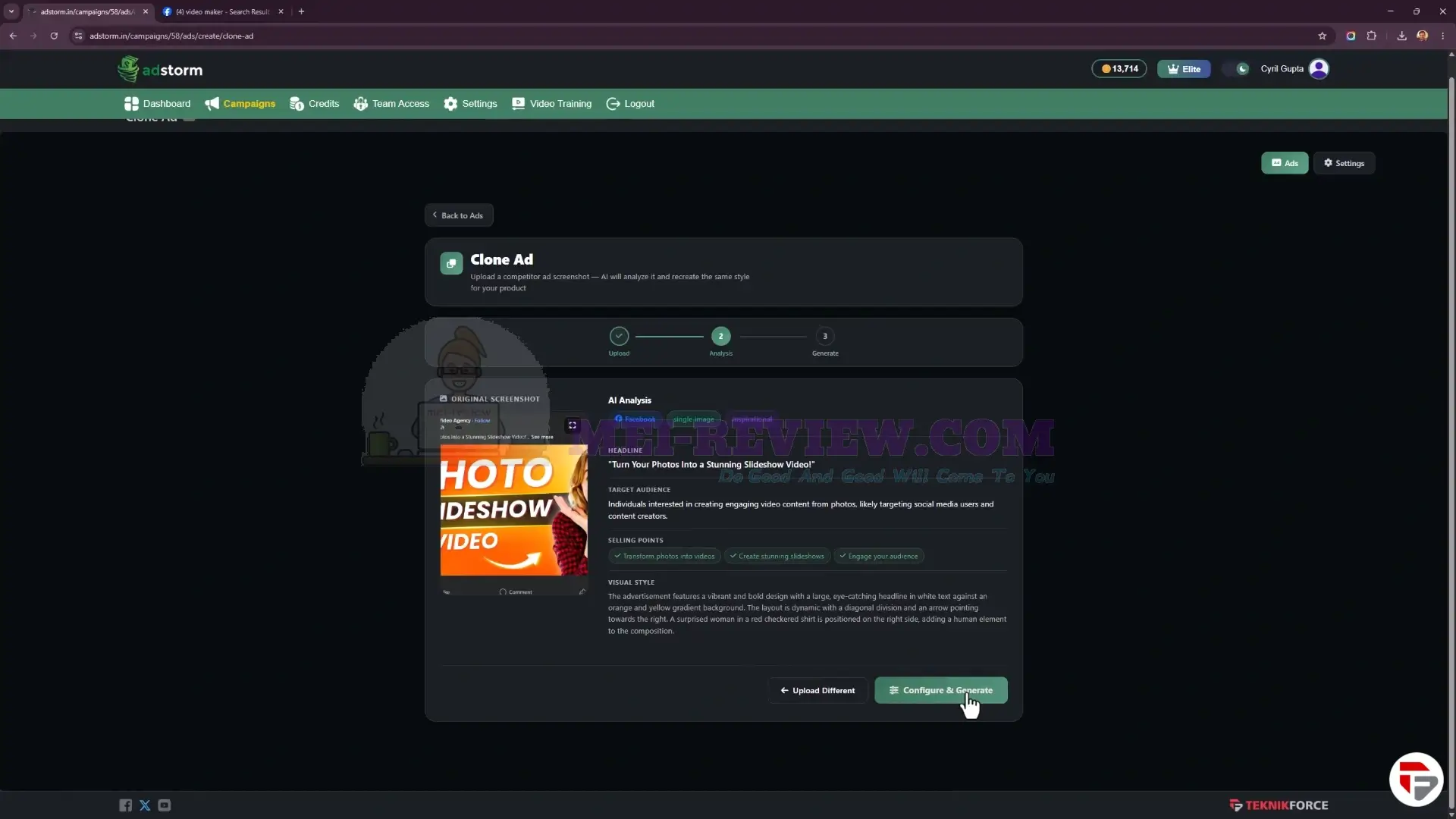
Task: Click the 13,714 credits coin badge
Action: click(x=1119, y=69)
